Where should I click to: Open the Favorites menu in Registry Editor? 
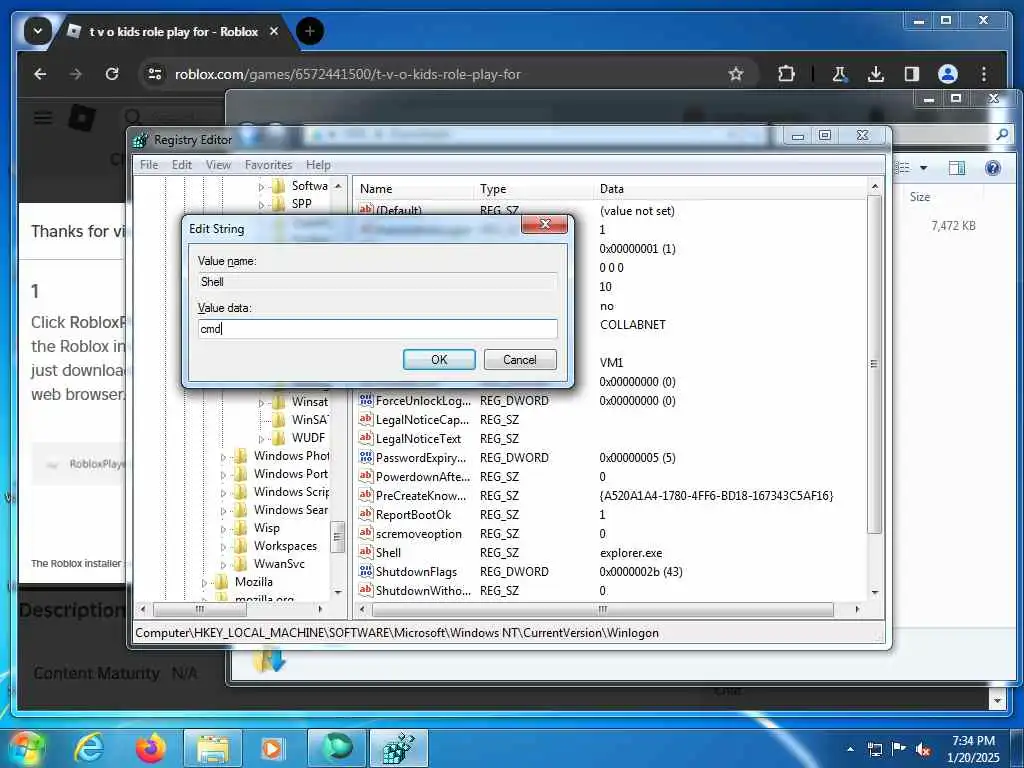click(268, 165)
